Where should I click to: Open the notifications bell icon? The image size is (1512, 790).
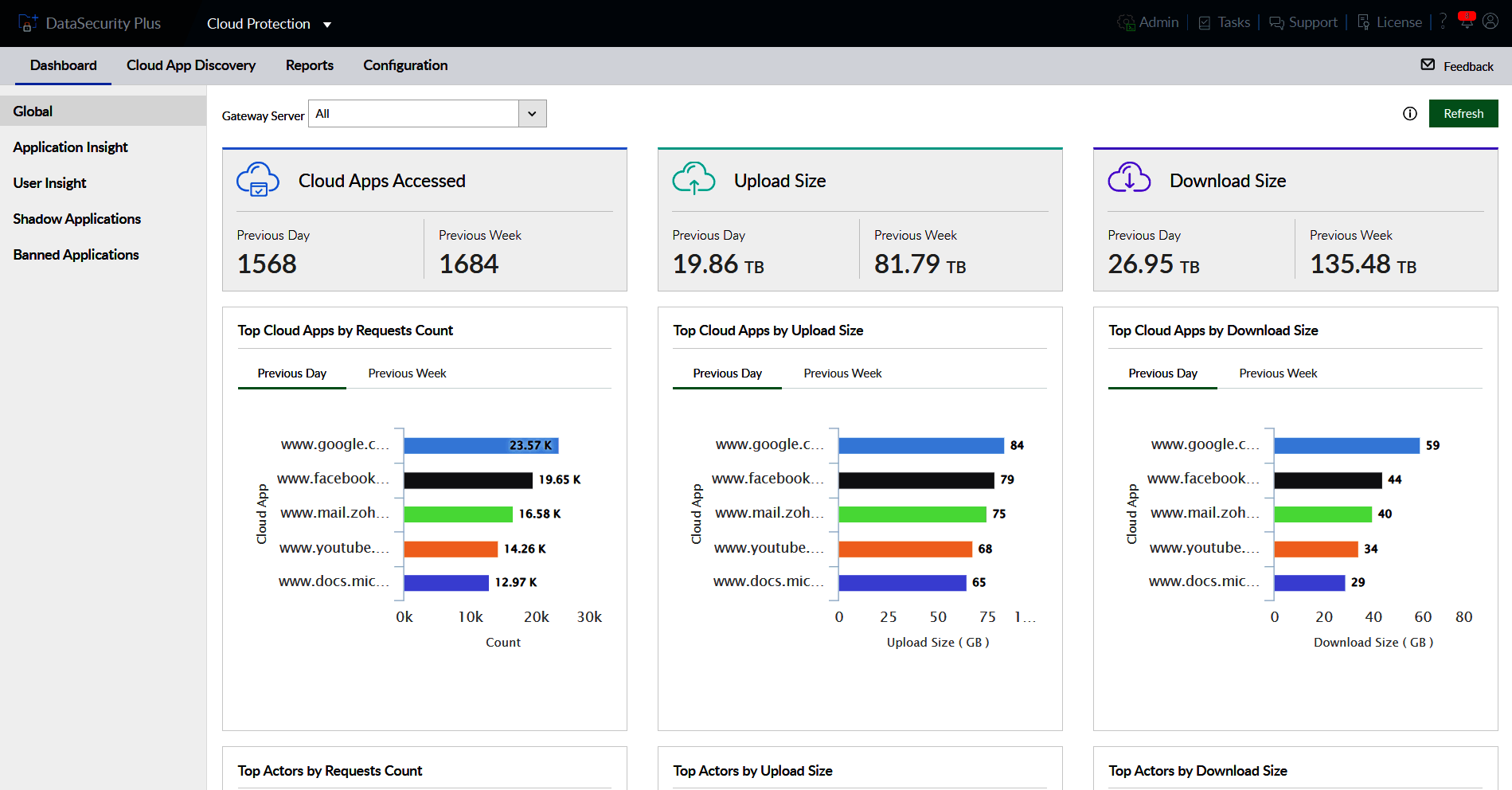coord(1466,22)
